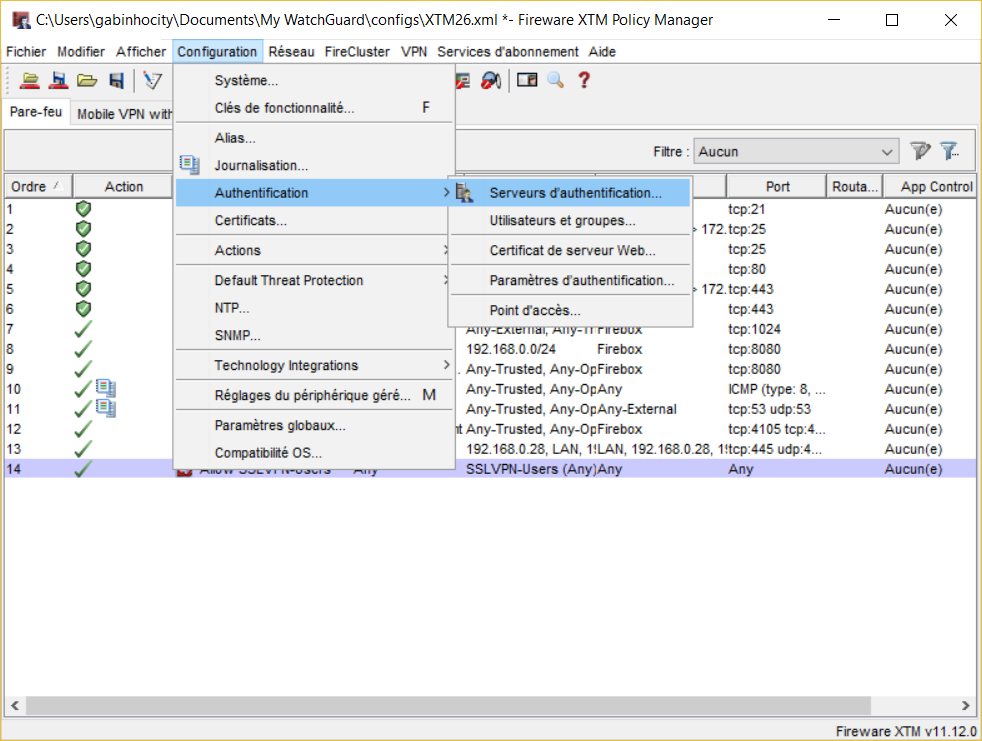Click the Save to Firebox toolbar icon
982x741 pixels.
click(59, 80)
